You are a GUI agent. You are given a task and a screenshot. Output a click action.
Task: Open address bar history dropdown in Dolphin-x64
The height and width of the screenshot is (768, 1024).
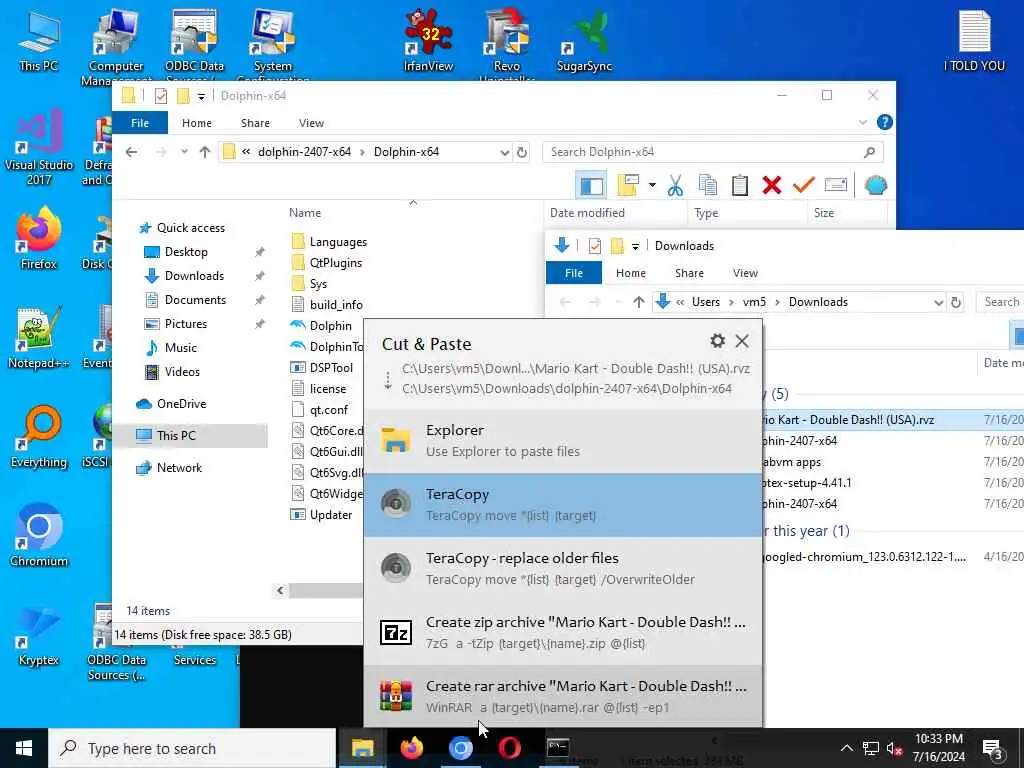tap(504, 152)
